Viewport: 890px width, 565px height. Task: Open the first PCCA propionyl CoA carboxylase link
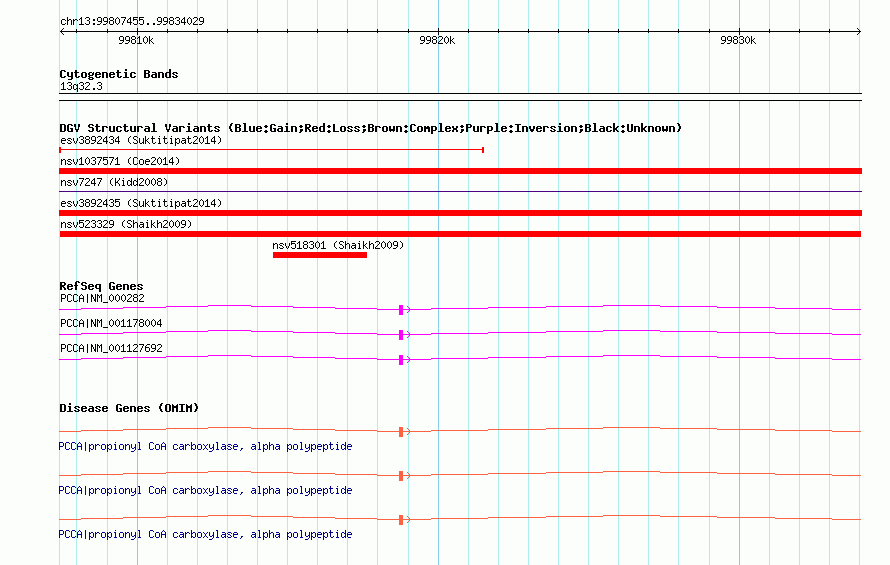(x=205, y=446)
